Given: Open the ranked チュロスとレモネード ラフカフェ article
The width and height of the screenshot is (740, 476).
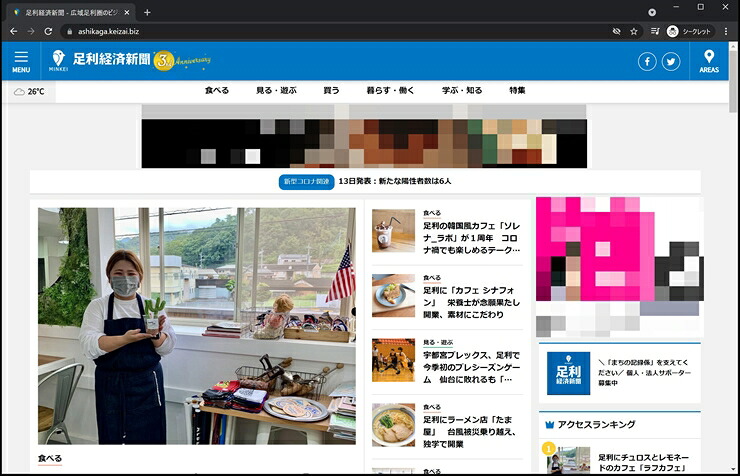Looking at the screenshot, I should click(643, 463).
